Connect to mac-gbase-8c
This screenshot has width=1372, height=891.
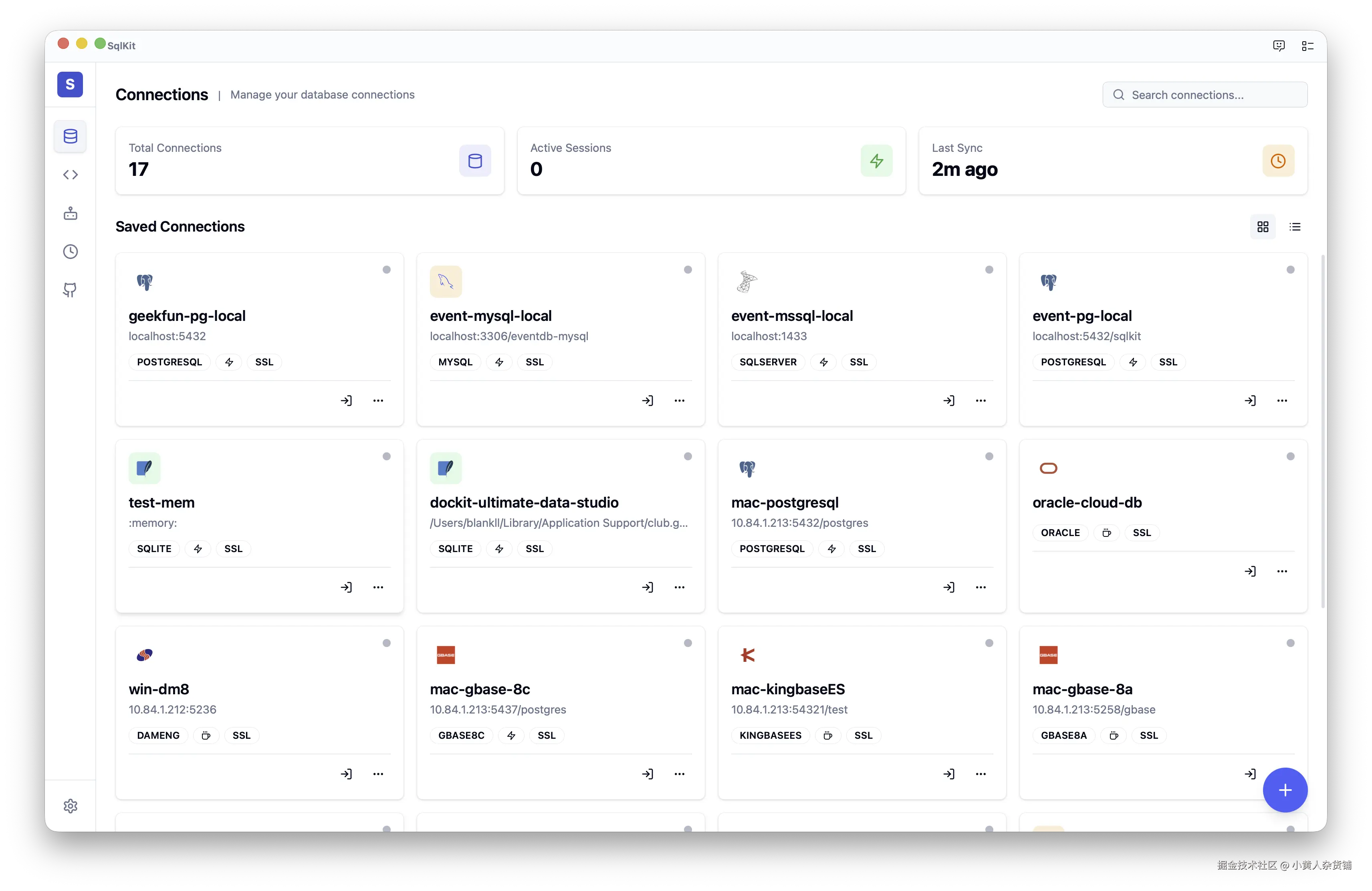tap(648, 774)
